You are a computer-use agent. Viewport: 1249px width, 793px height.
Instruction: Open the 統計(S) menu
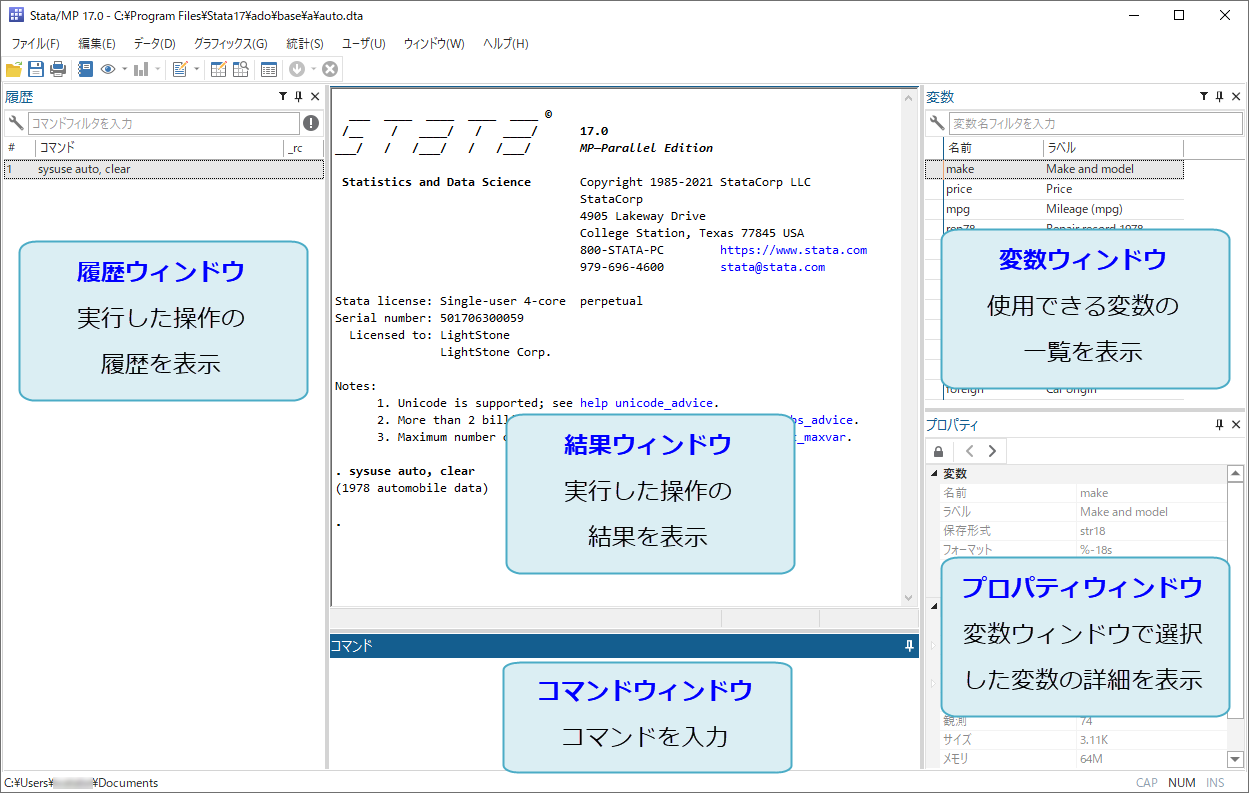305,44
